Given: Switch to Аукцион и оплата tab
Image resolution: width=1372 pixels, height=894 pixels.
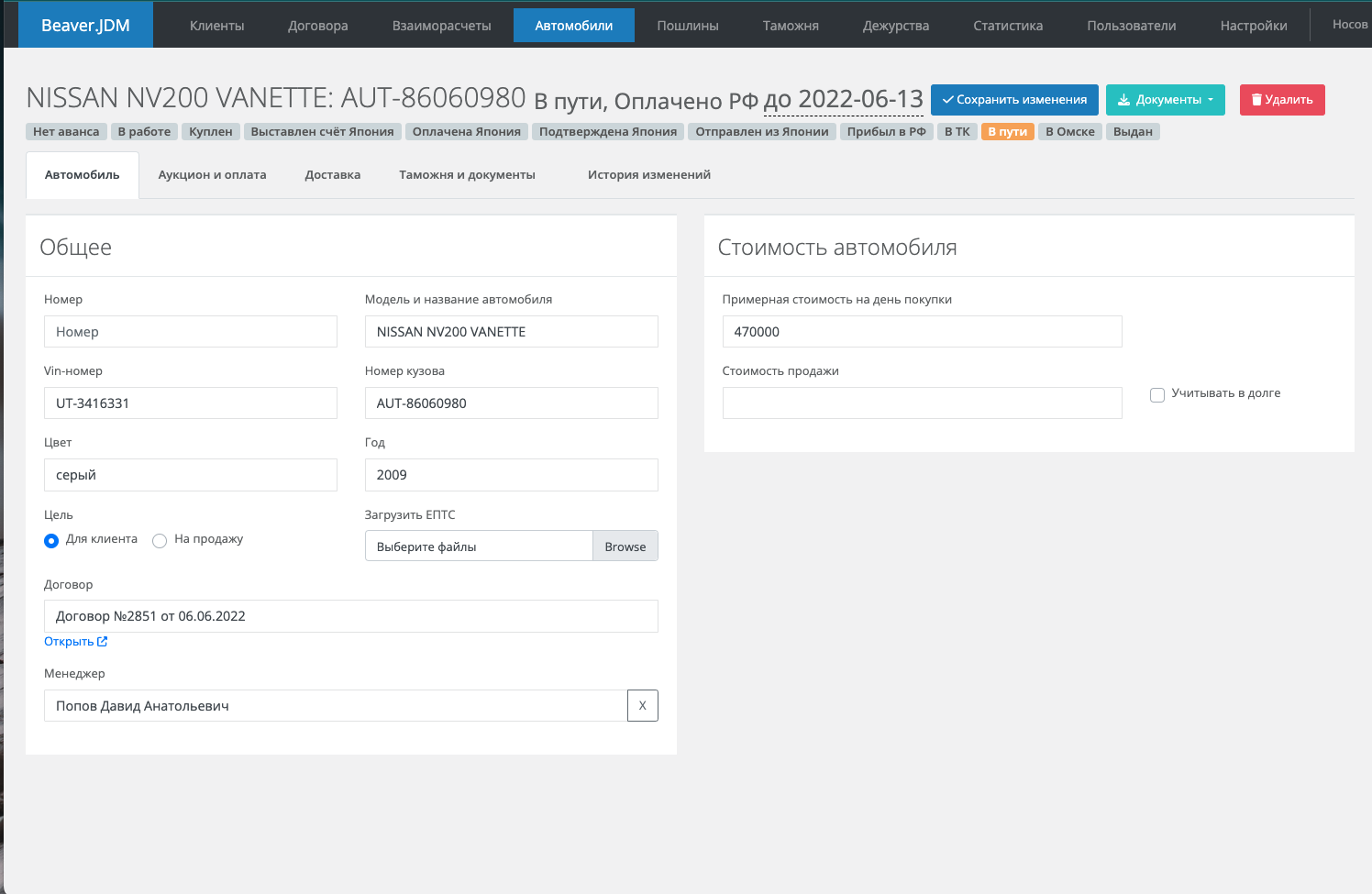Looking at the screenshot, I should click(212, 175).
